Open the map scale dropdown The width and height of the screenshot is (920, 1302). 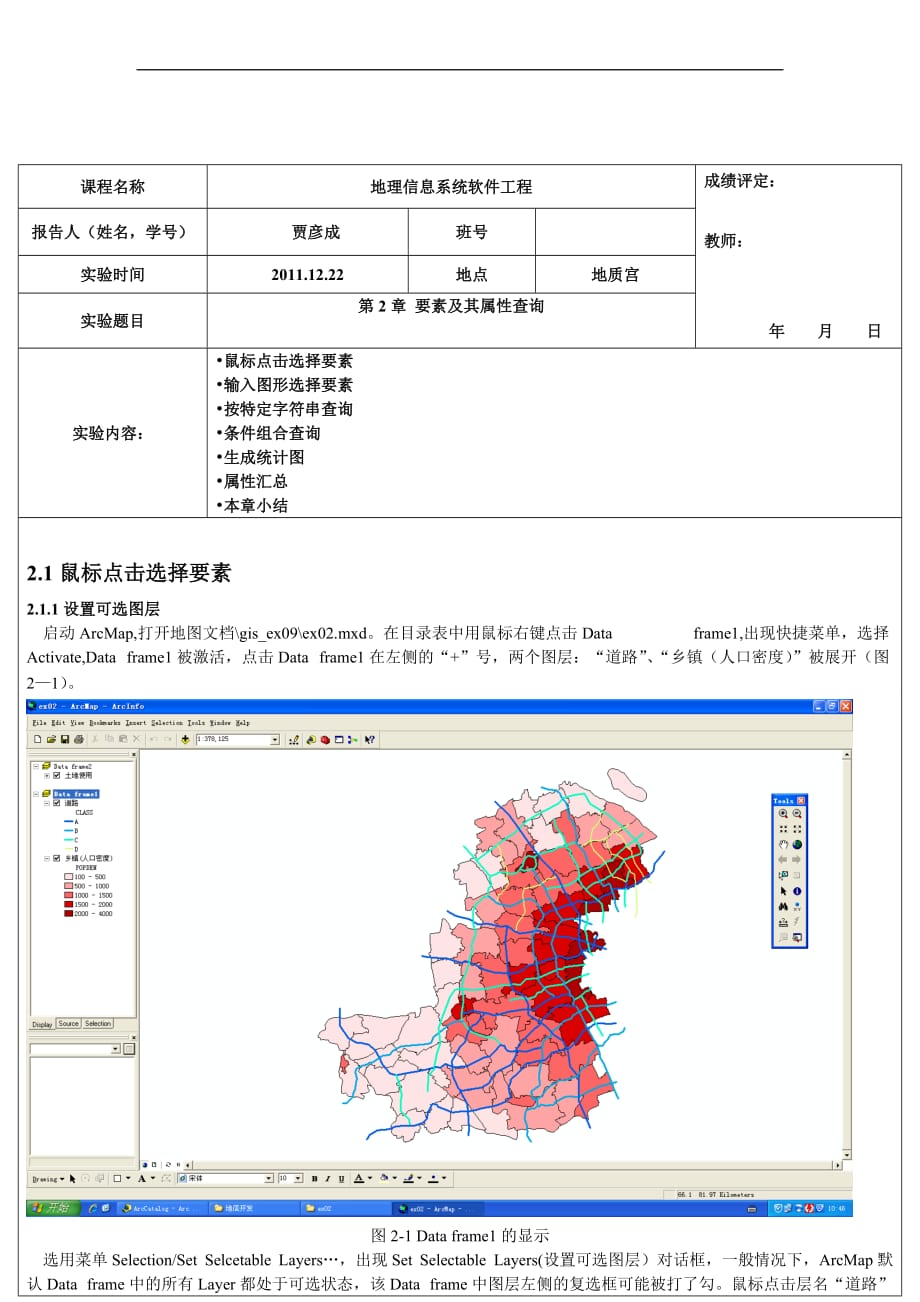point(275,740)
